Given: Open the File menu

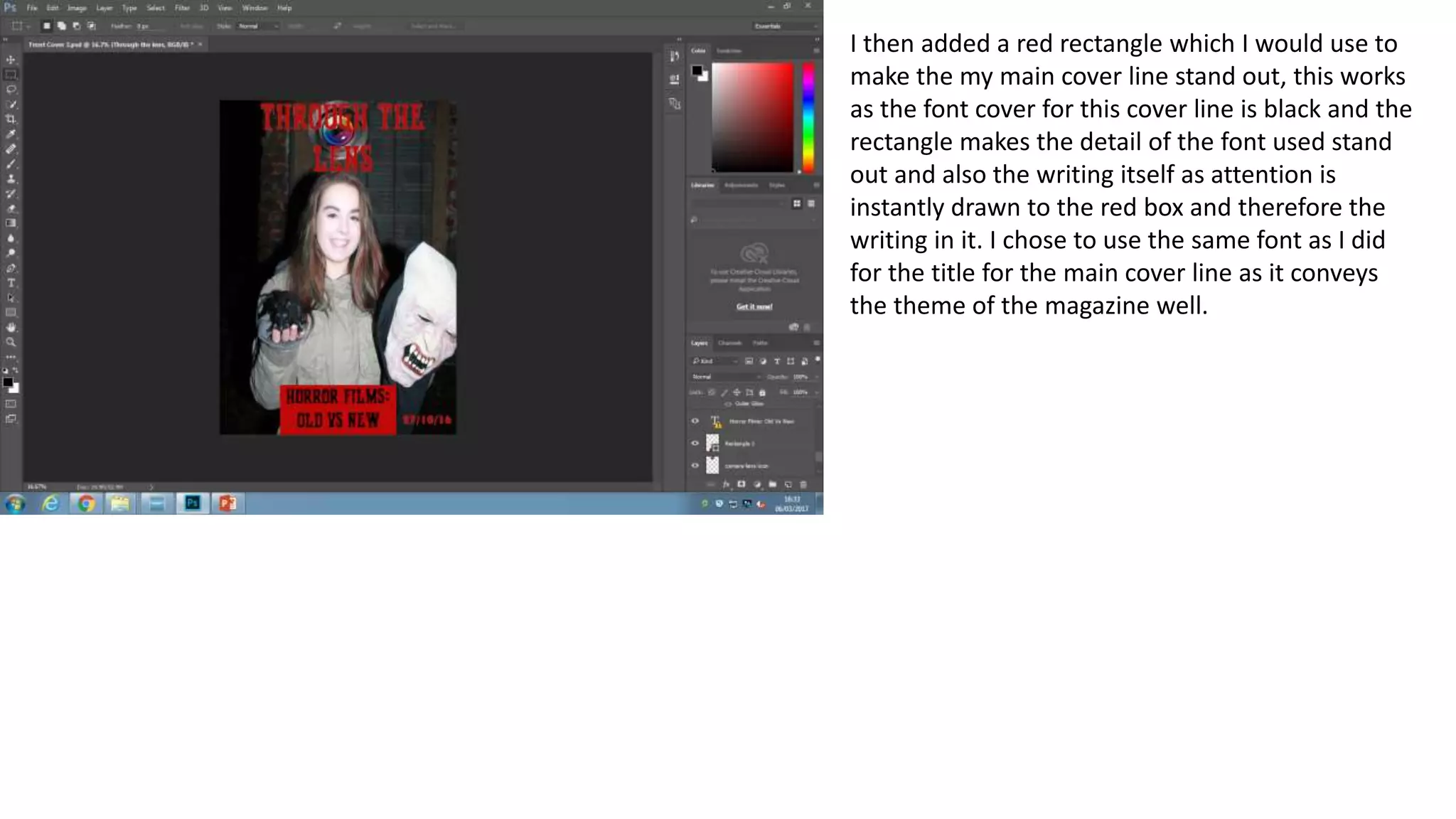Looking at the screenshot, I should [x=32, y=8].
